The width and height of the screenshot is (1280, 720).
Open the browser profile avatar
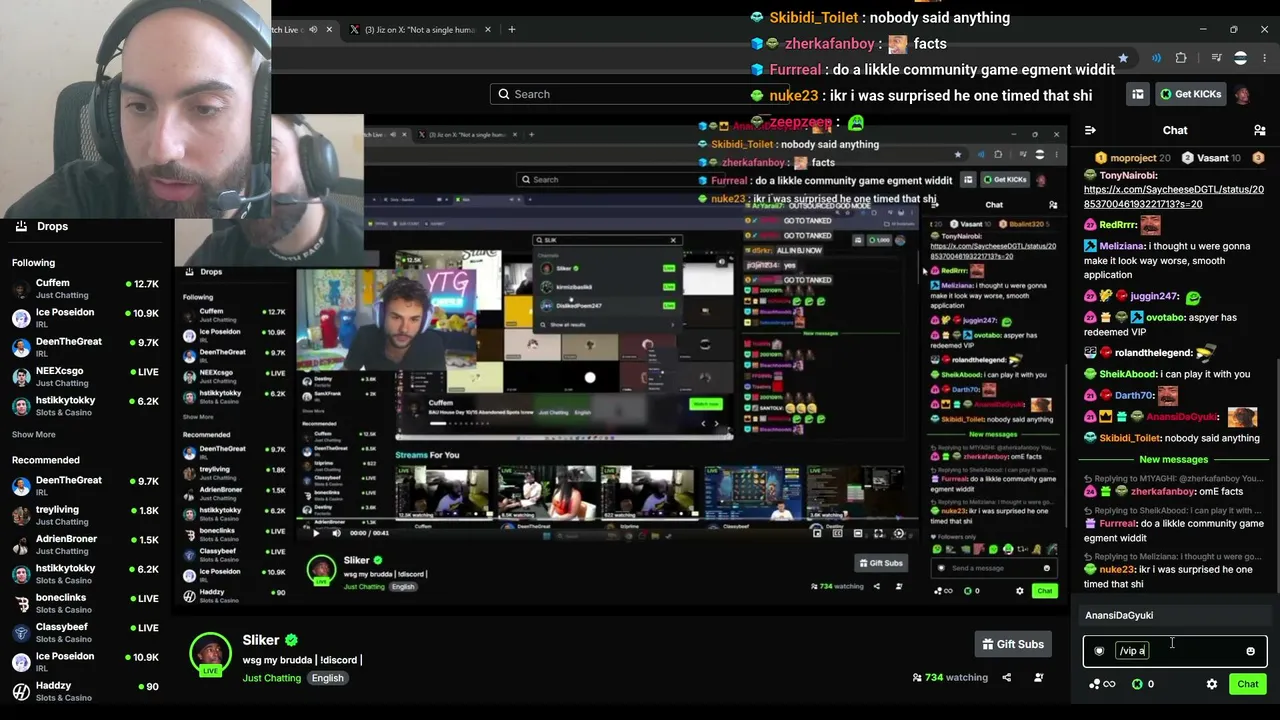(x=1240, y=58)
